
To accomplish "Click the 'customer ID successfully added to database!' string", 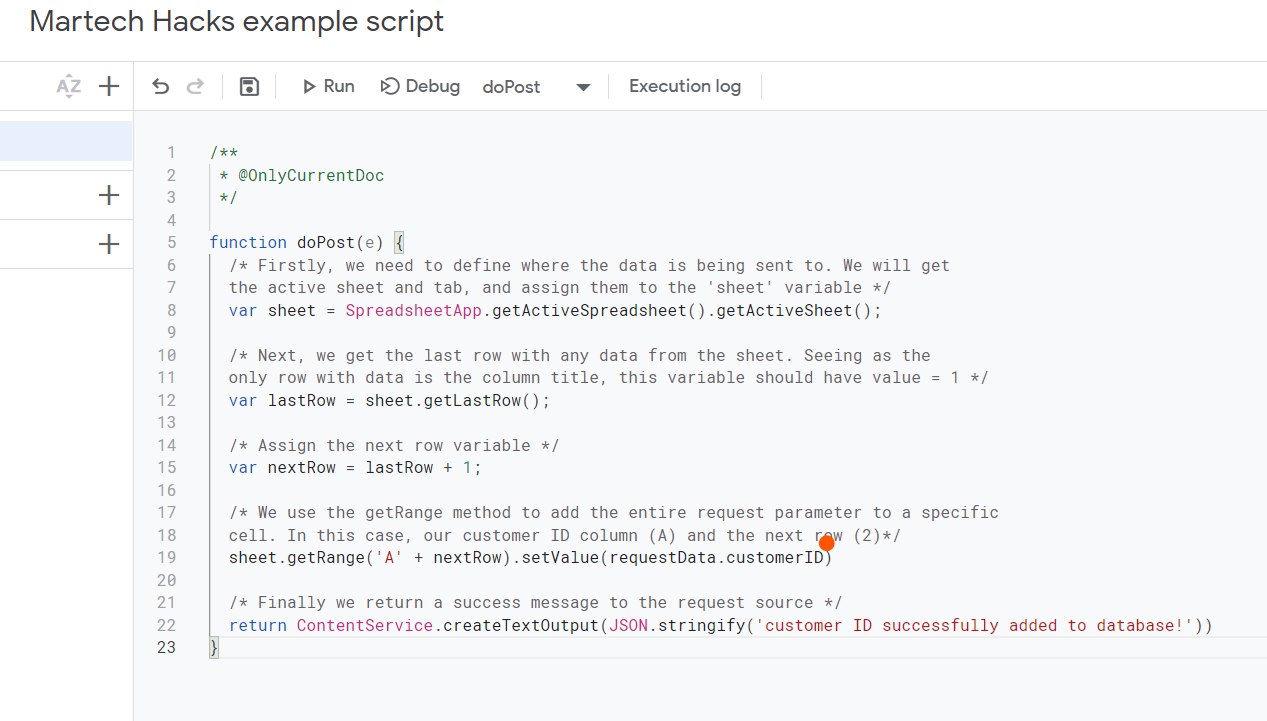I will (x=975, y=626).
